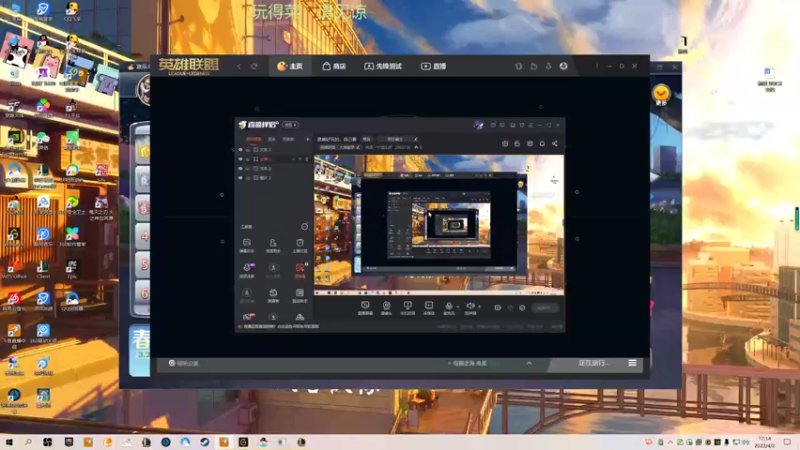Select the 图片 2 source row
The width and height of the screenshot is (800, 450).
tap(273, 178)
